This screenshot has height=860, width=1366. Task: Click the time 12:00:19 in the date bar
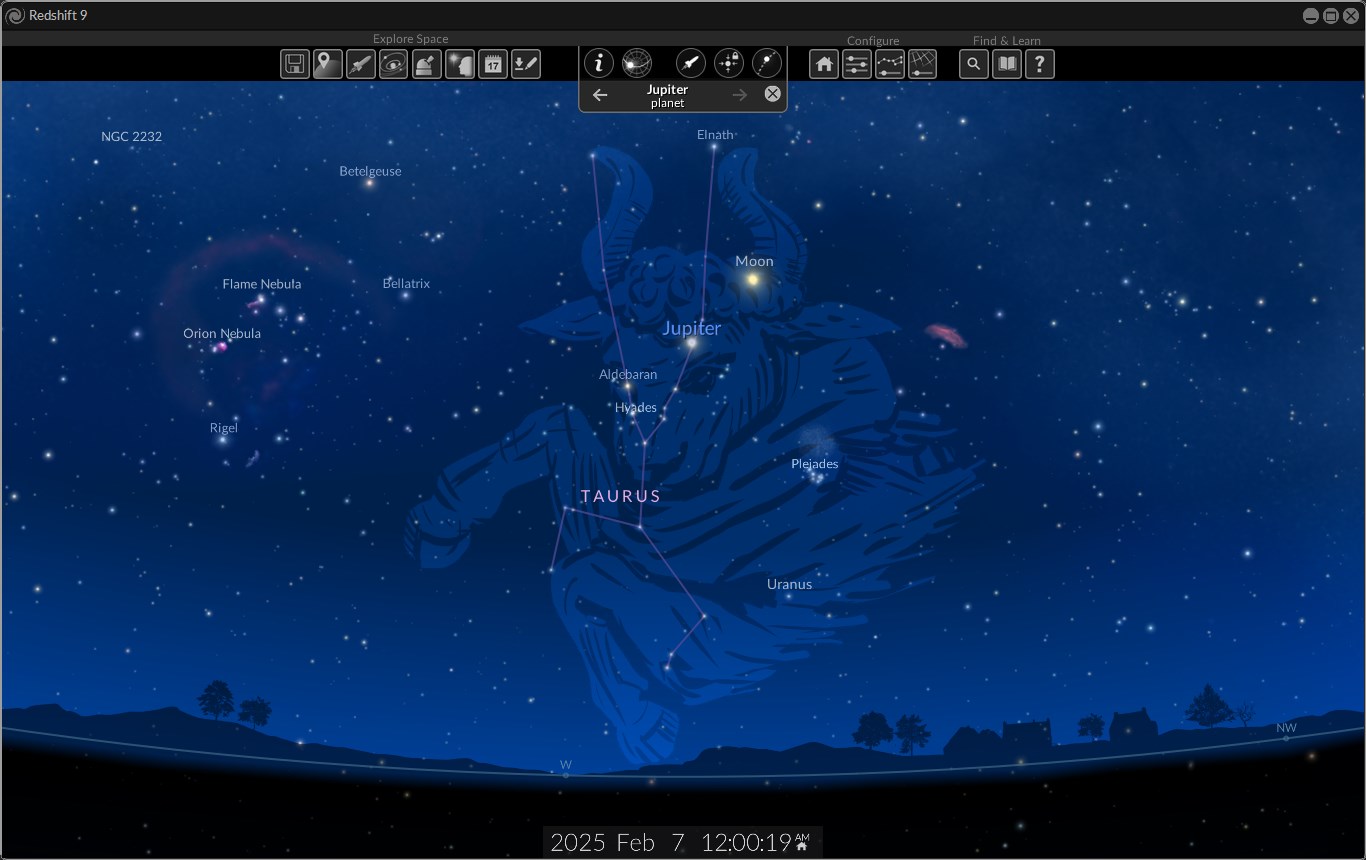pyautogui.click(x=746, y=842)
